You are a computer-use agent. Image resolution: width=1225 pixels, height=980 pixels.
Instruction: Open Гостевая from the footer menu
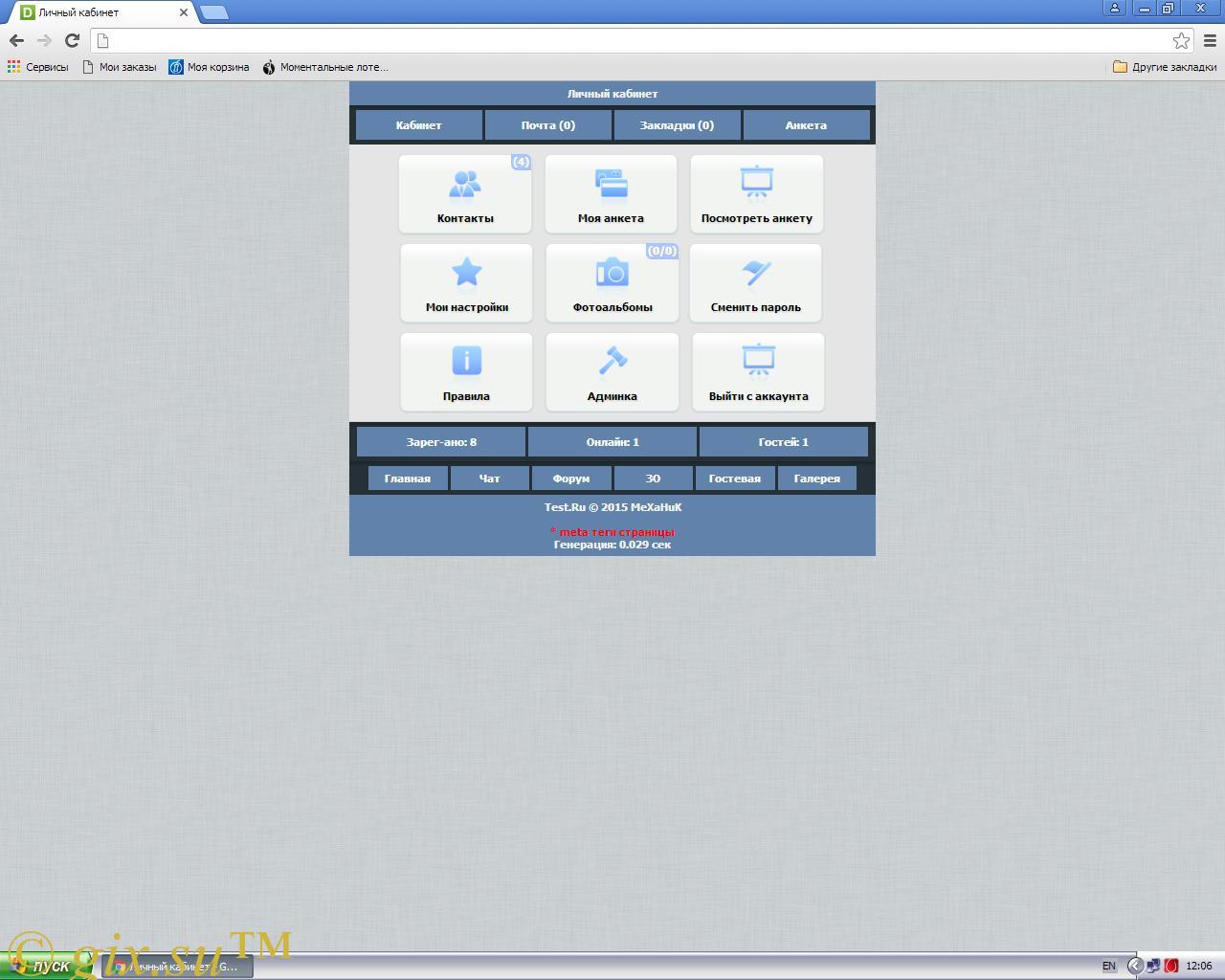pyautogui.click(x=735, y=479)
